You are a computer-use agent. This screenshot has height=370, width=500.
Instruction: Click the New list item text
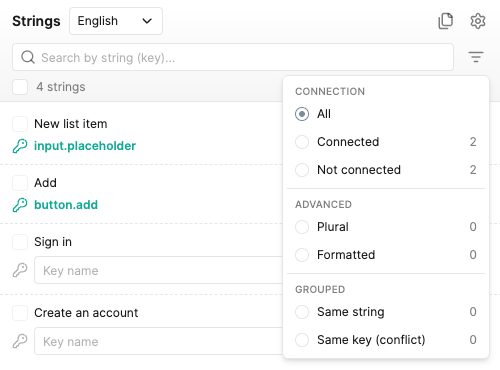[71, 124]
